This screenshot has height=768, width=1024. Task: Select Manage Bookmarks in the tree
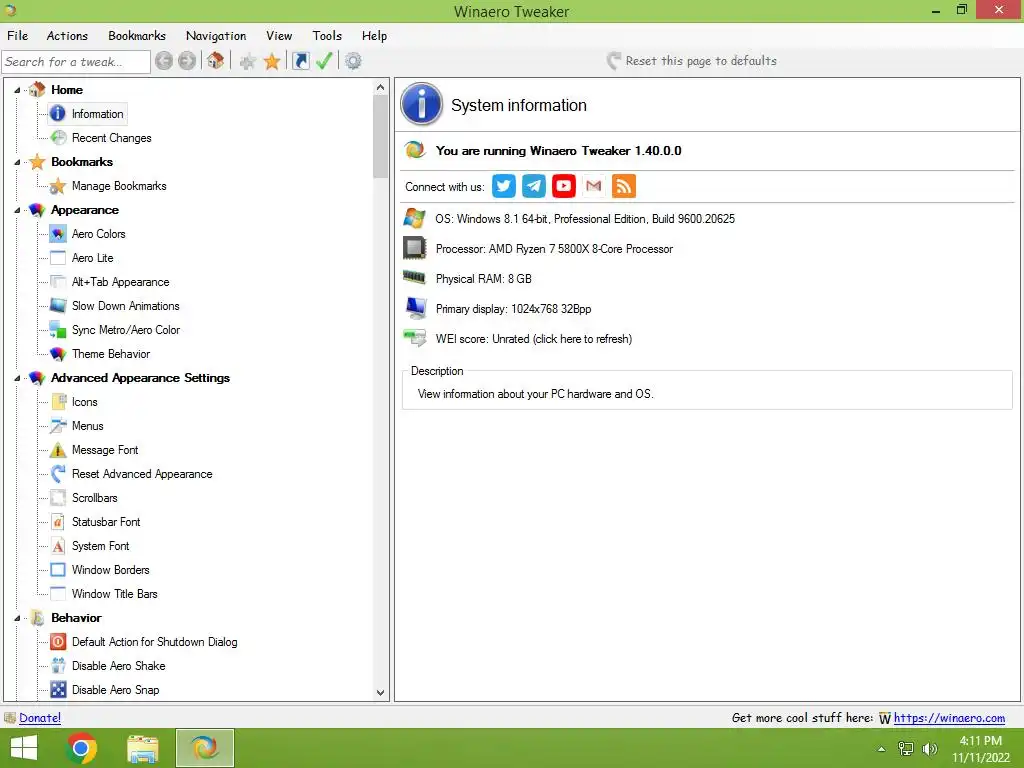(x=119, y=186)
